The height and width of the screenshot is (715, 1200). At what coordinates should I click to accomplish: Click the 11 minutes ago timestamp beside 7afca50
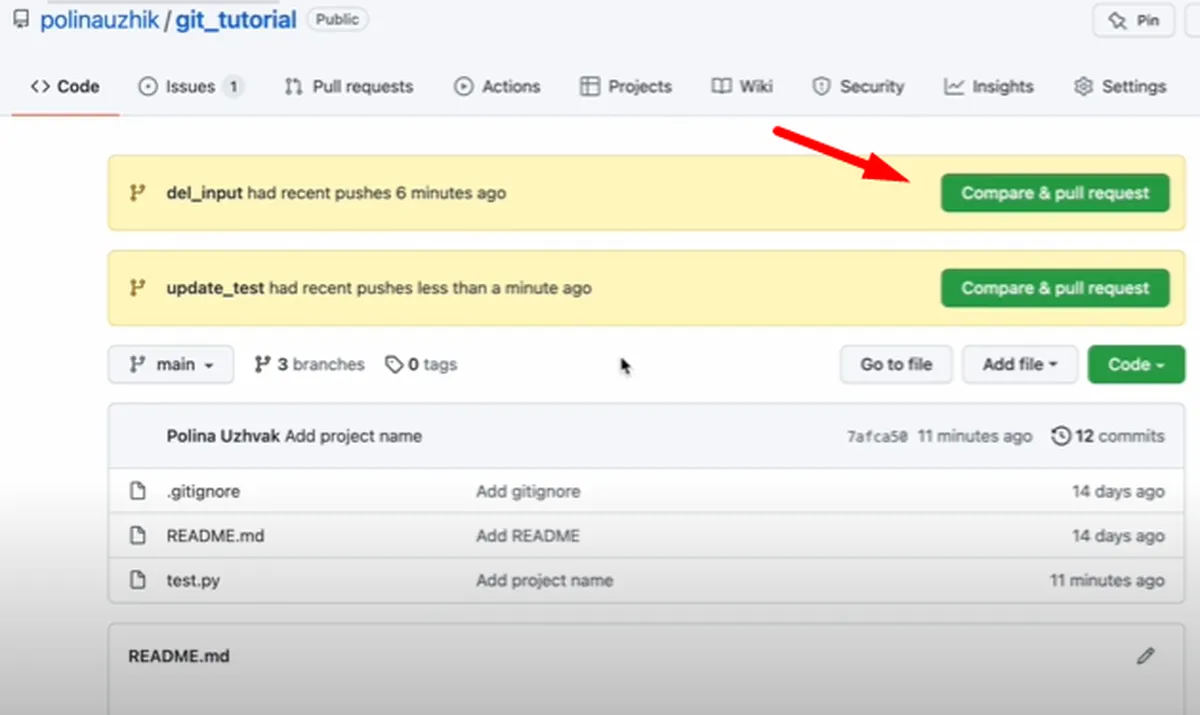[975, 436]
